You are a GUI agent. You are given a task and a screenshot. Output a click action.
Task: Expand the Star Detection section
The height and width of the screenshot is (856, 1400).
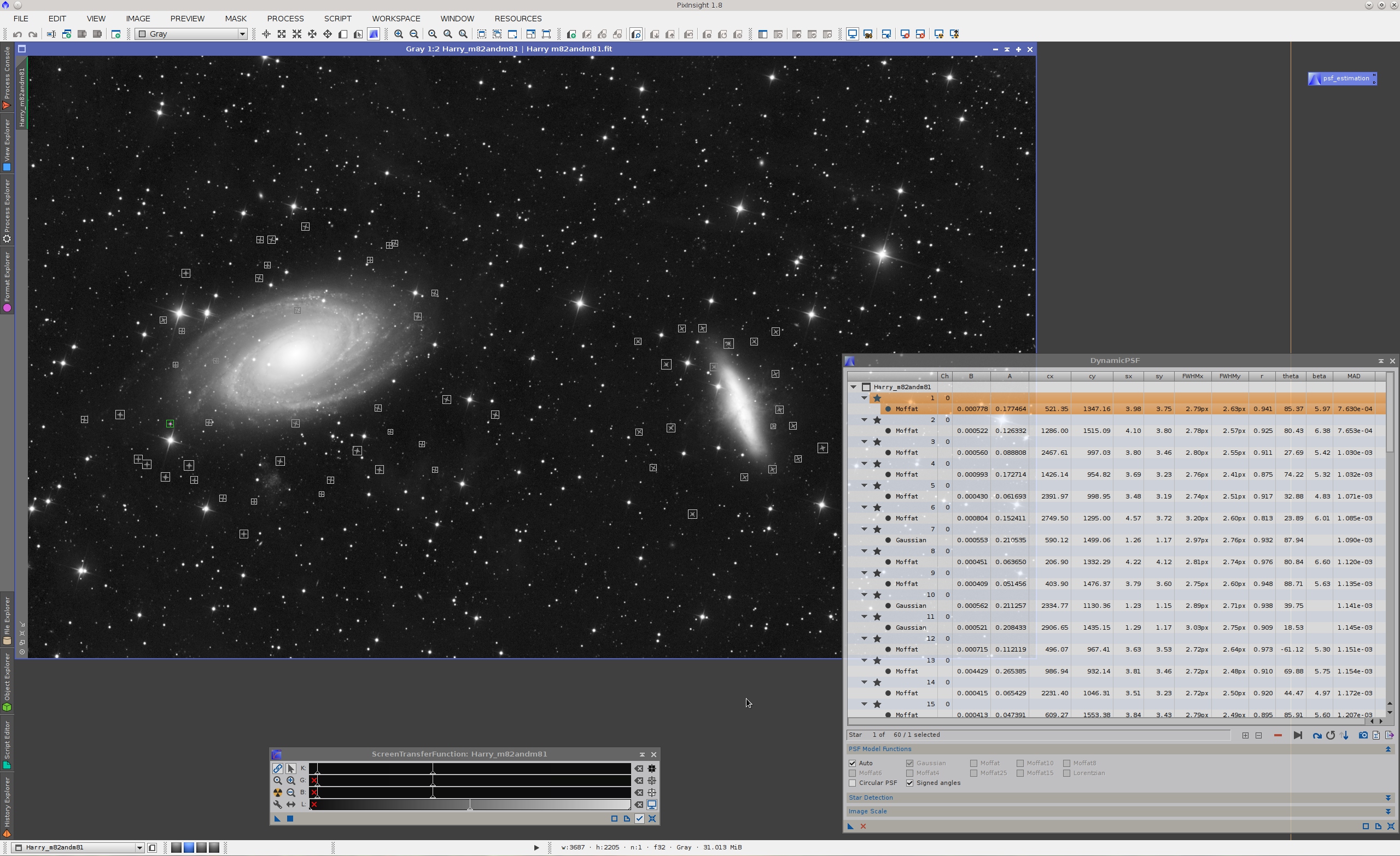[x=871, y=798]
